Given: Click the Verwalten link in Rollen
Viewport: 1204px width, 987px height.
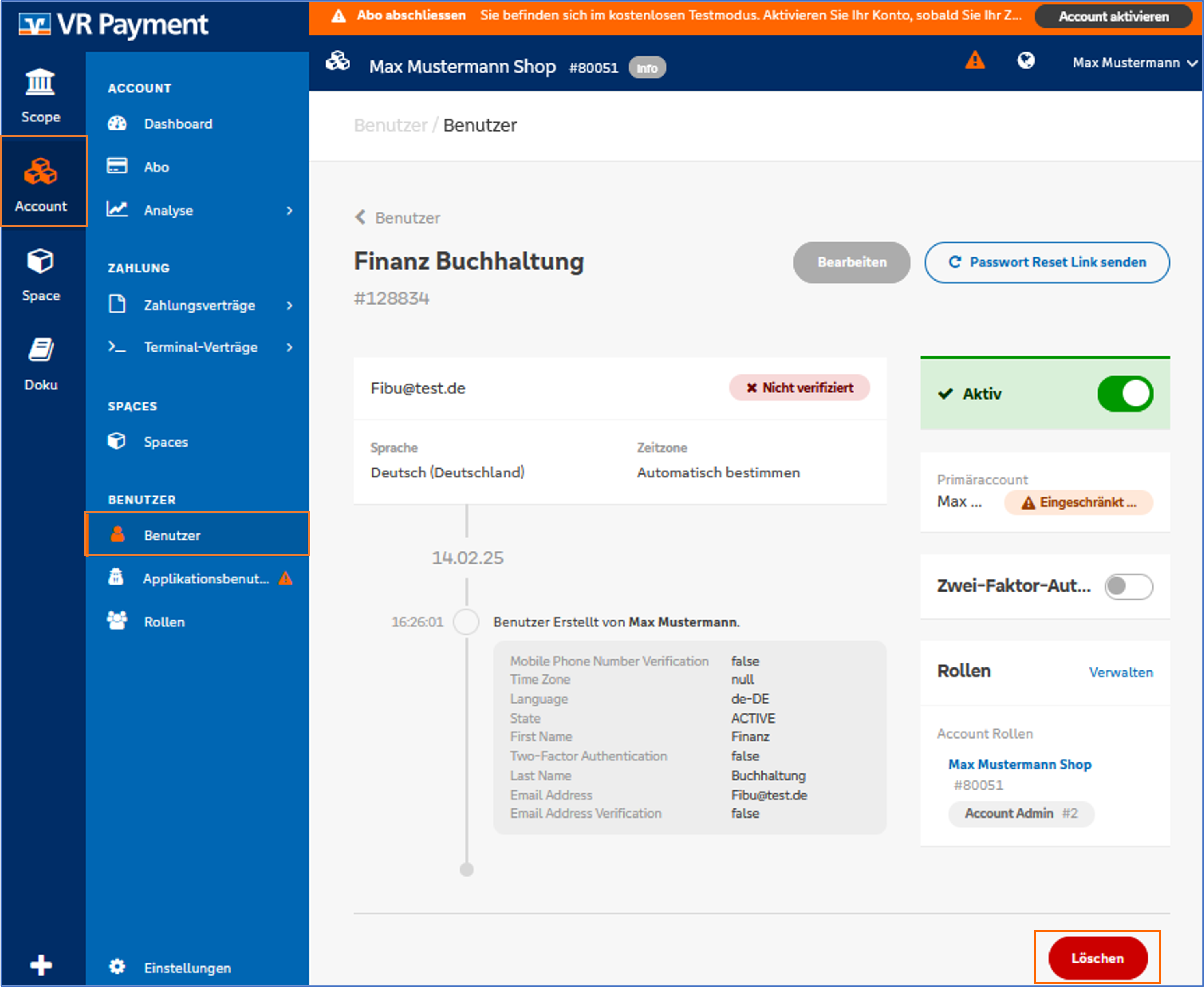Looking at the screenshot, I should pyautogui.click(x=1120, y=672).
